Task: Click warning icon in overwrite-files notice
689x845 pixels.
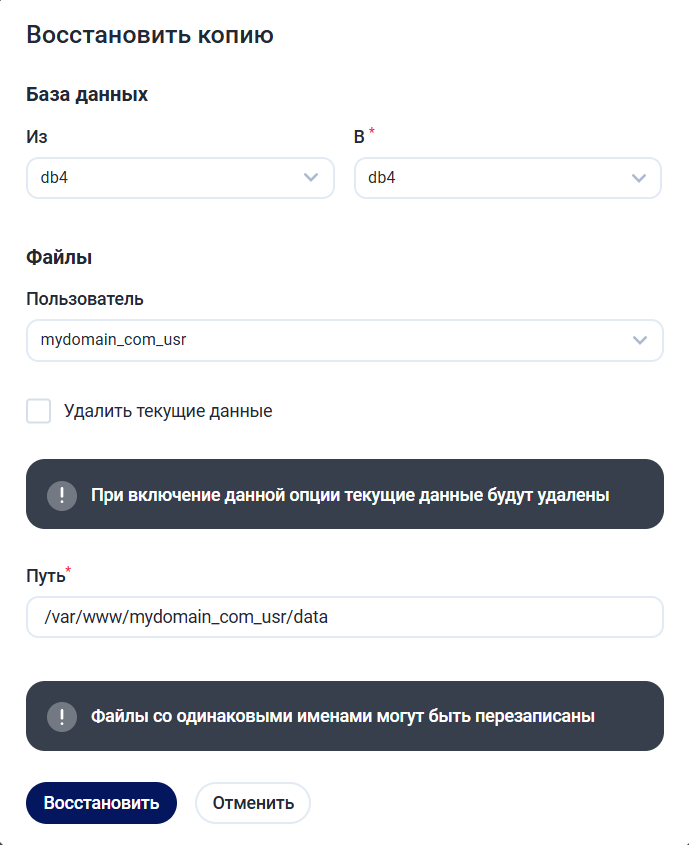Action: [62, 717]
